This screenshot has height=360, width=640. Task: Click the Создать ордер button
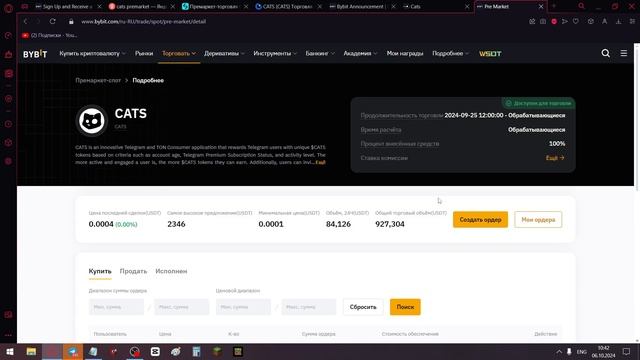pos(480,220)
